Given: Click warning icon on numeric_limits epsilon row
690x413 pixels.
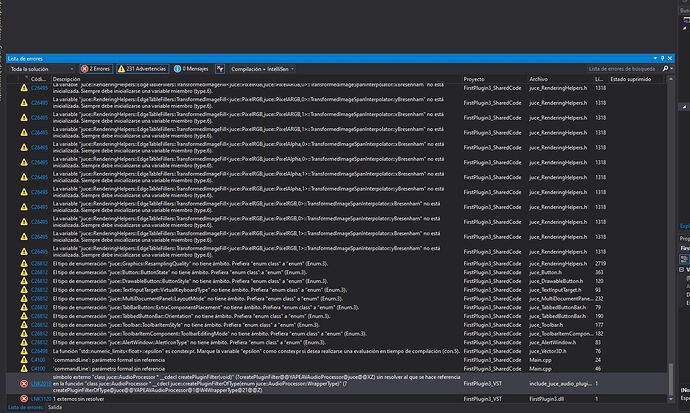Looking at the screenshot, I should [24, 351].
